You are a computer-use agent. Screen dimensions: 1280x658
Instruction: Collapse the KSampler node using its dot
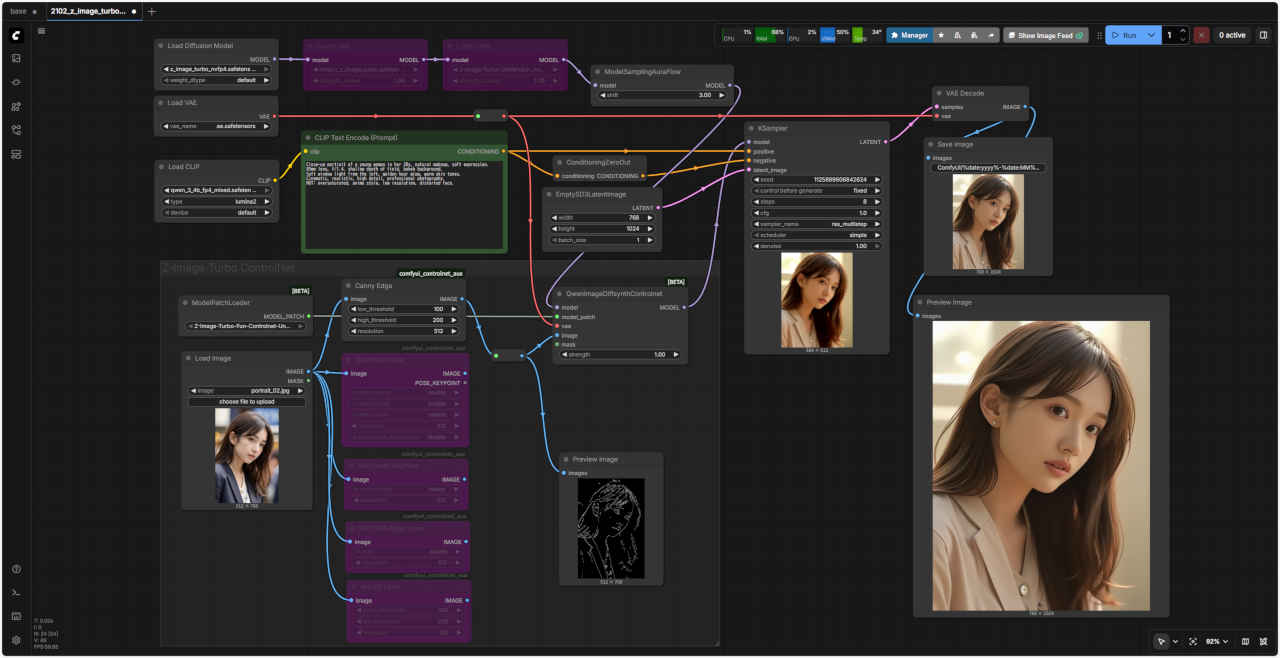(x=751, y=128)
